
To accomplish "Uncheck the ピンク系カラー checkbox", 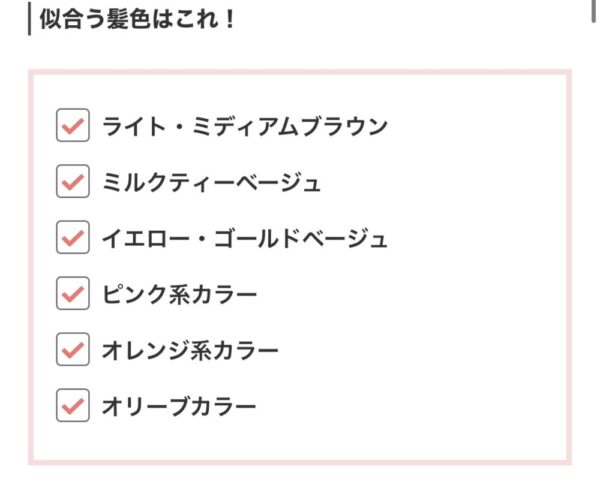I will pyautogui.click(x=73, y=293).
